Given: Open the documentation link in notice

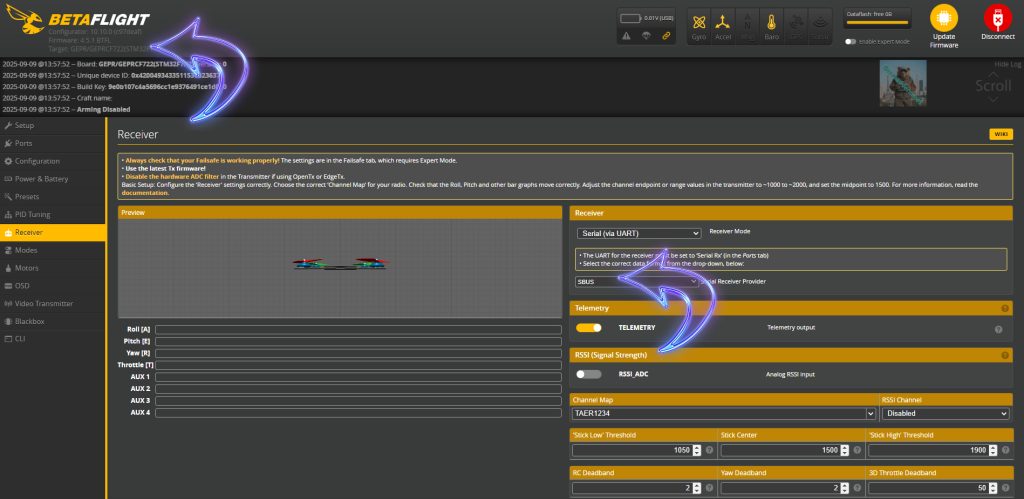Looking at the screenshot, I should pos(146,193).
